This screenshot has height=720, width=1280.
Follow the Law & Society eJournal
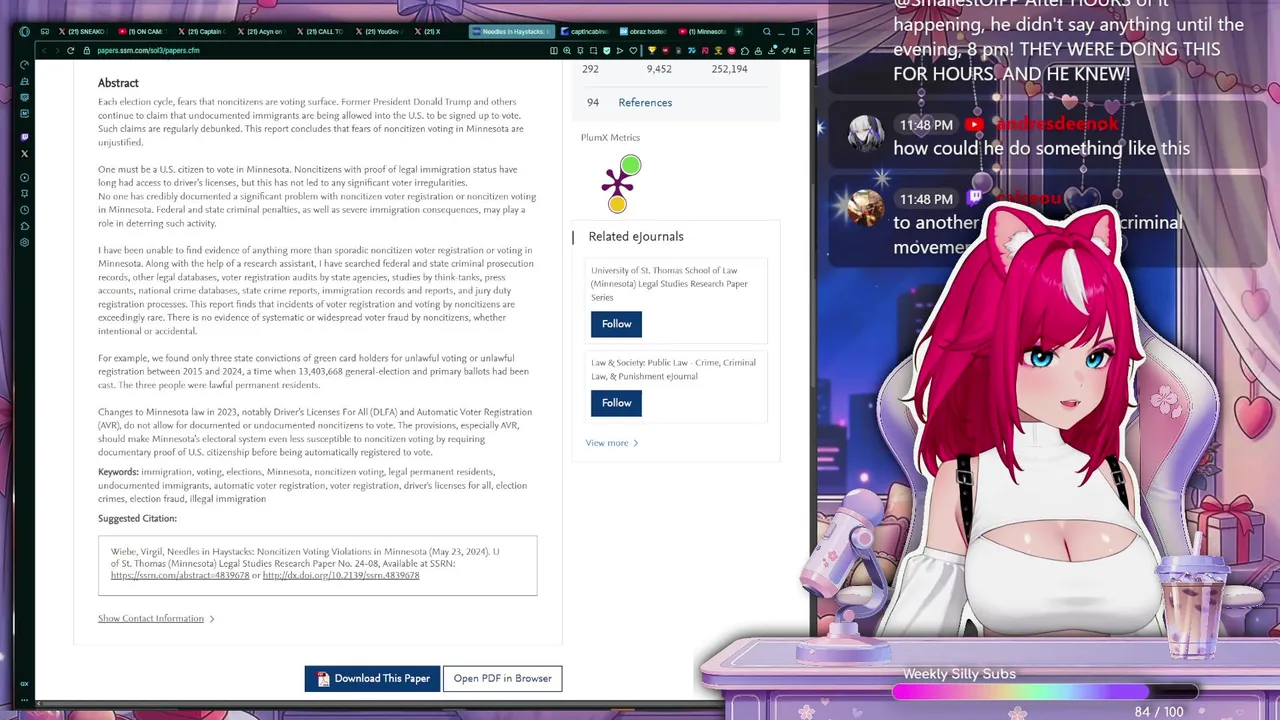click(x=617, y=403)
